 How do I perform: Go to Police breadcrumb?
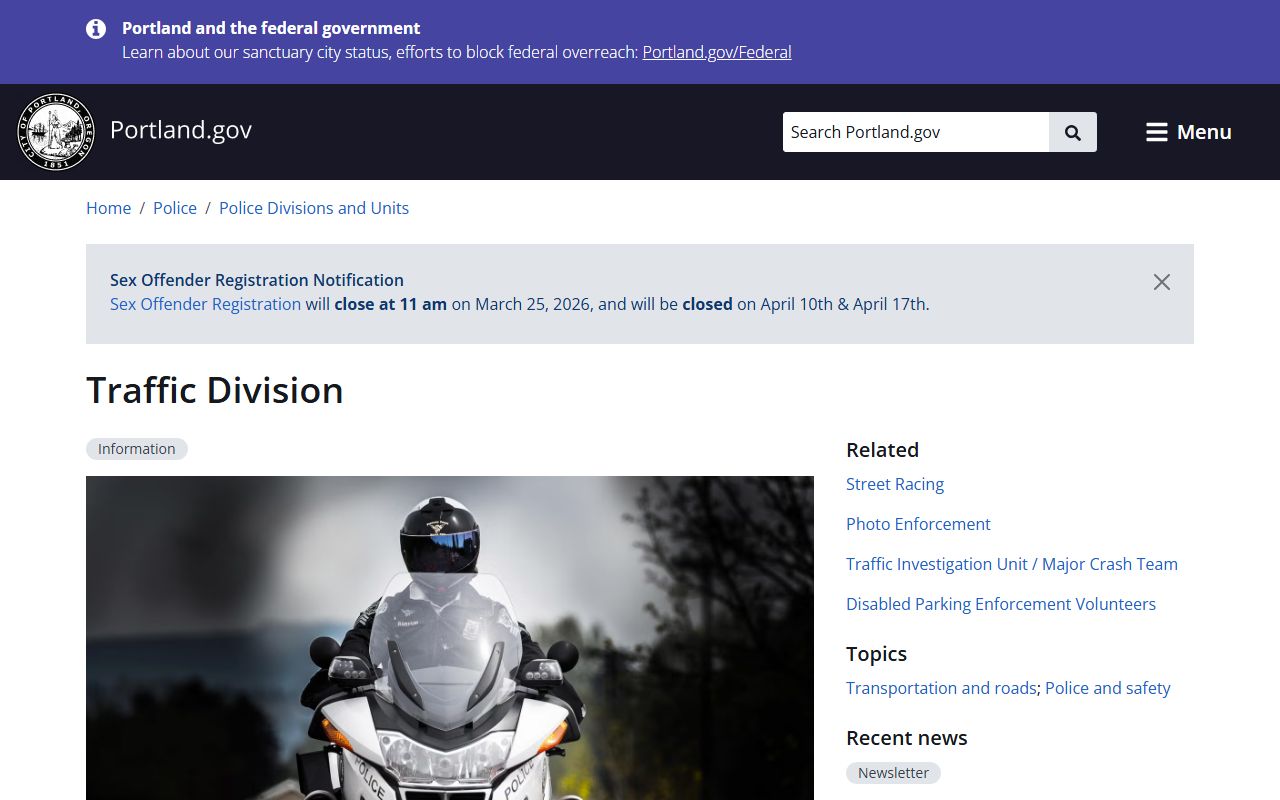pyautogui.click(x=175, y=208)
